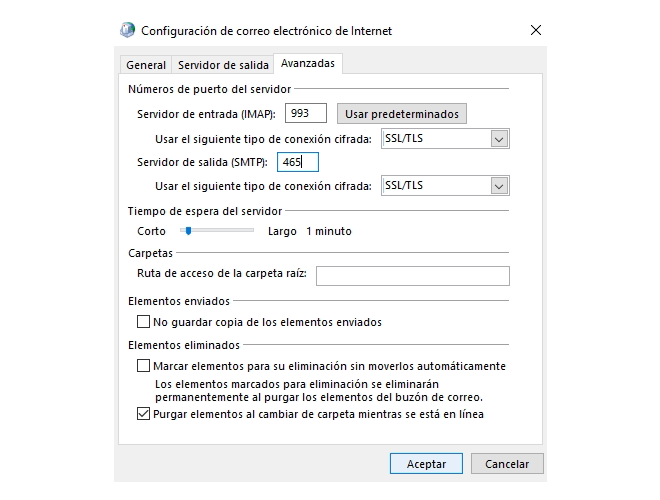Click the Largo end of timeout slider

[x=253, y=231]
